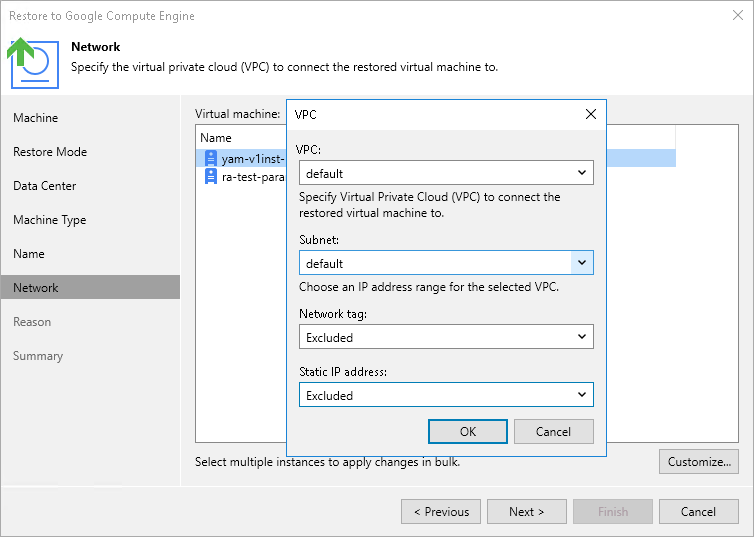Click 'Select multiple instances to apply changes' text
This screenshot has width=754, height=537.
click(x=327, y=462)
